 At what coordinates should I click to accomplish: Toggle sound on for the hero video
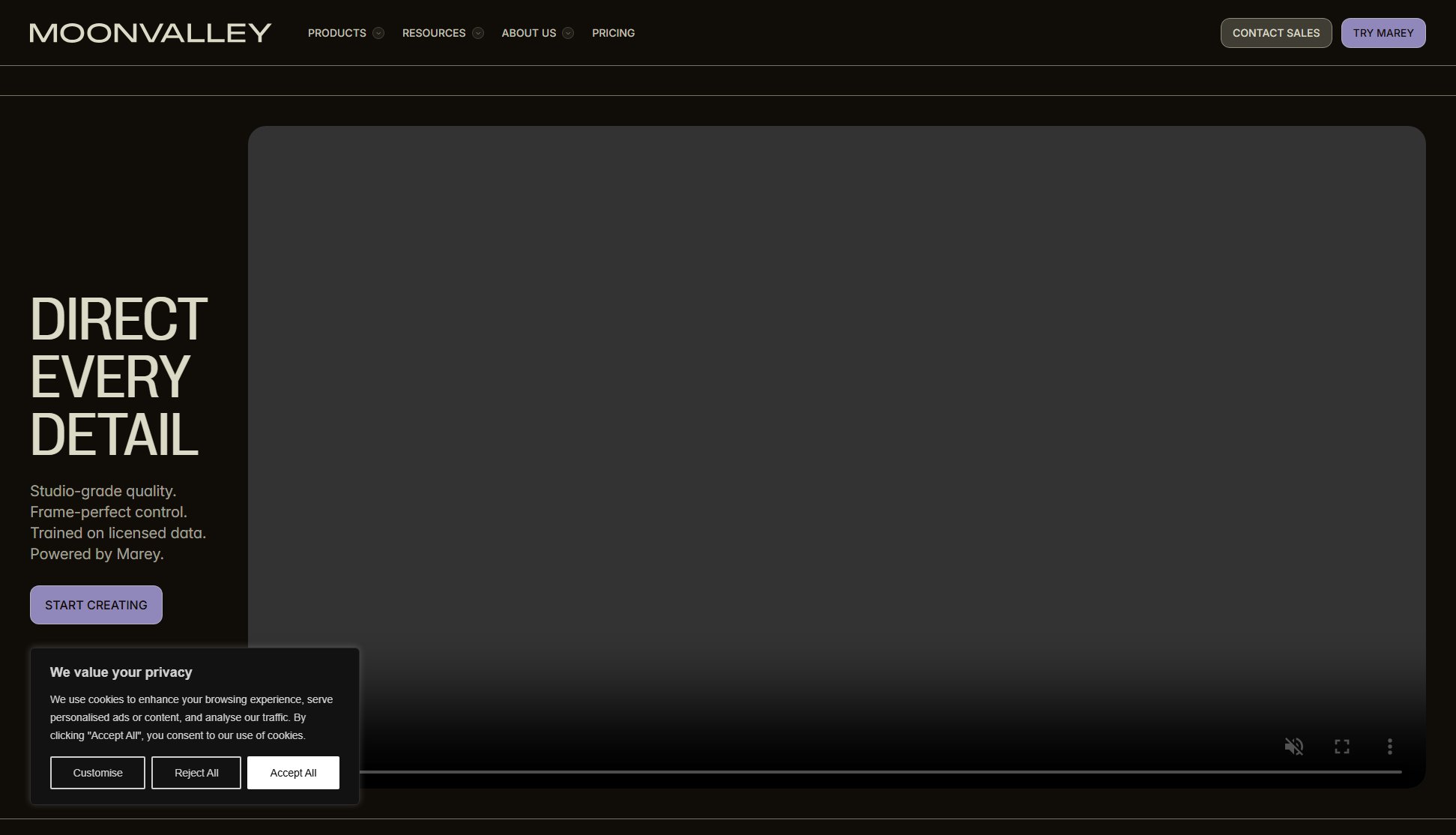[x=1293, y=747]
